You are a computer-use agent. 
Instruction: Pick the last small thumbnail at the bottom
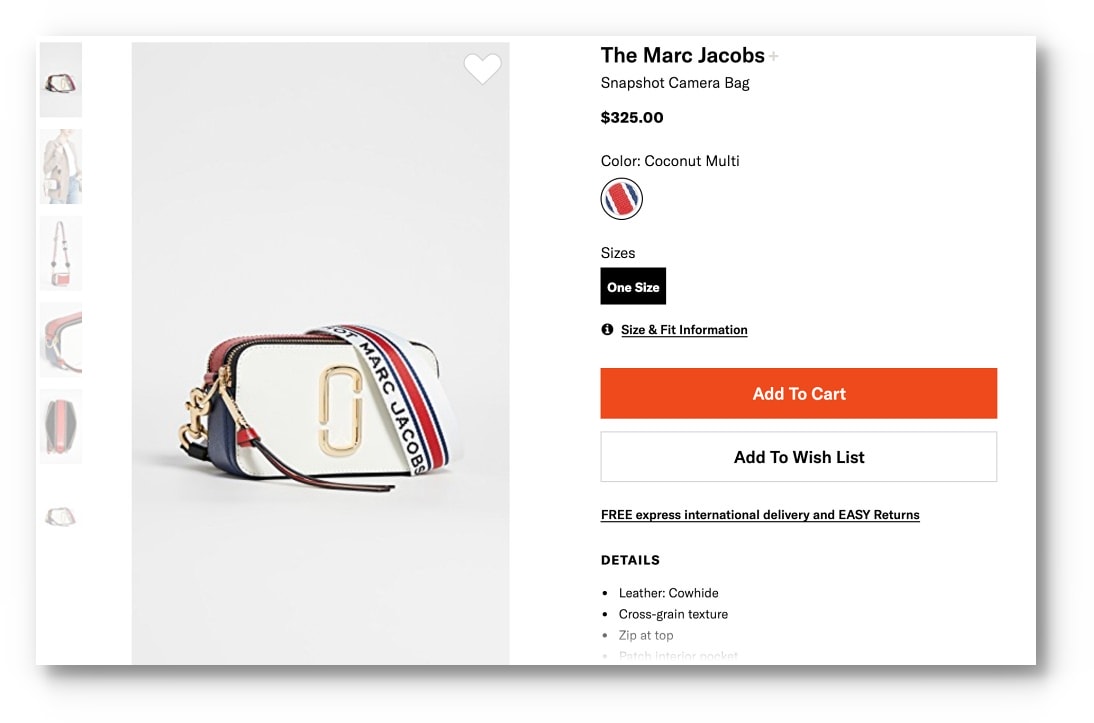click(61, 516)
